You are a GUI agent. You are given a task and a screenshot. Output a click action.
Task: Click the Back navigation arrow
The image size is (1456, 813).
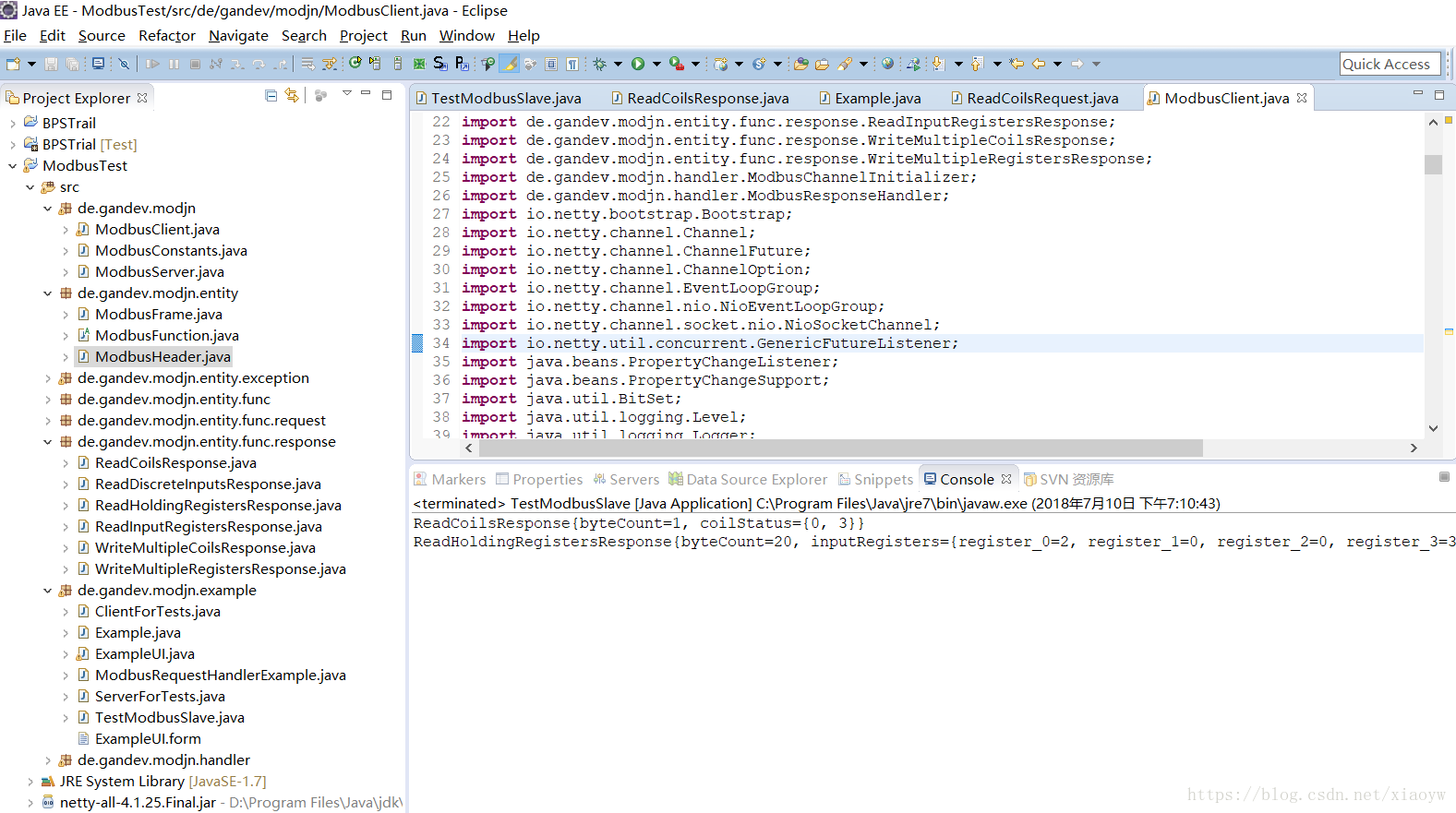[x=1038, y=64]
